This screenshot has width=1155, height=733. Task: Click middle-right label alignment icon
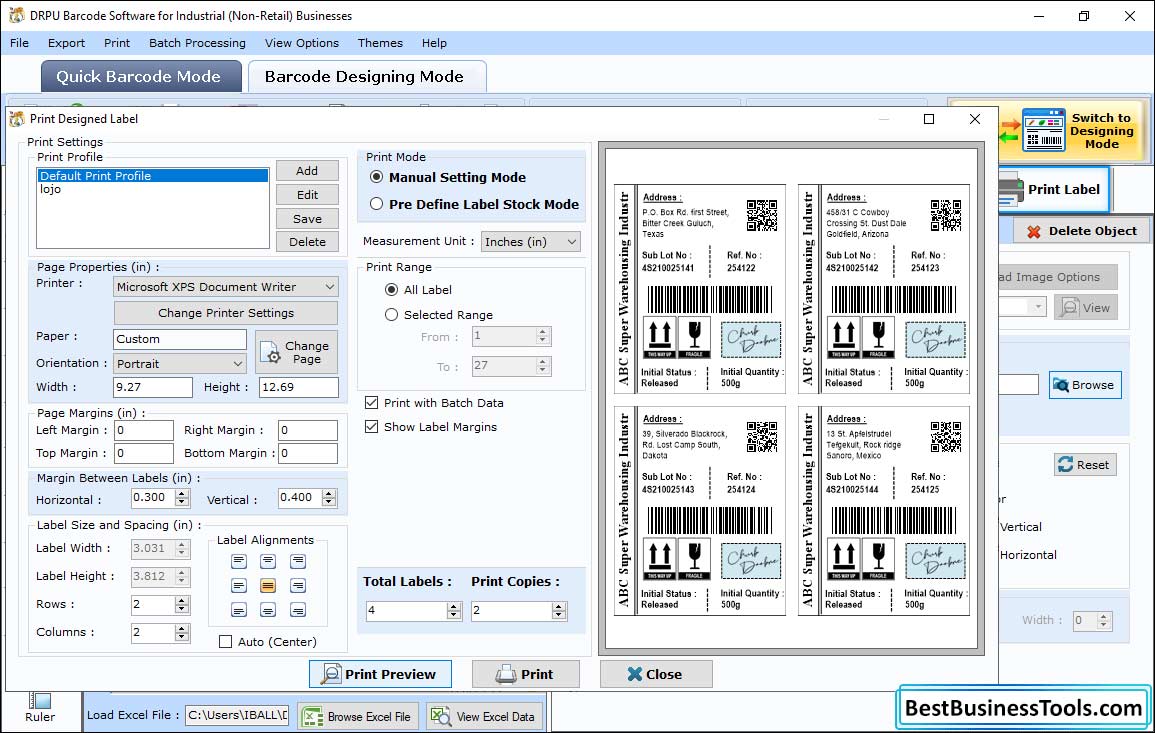click(298, 586)
